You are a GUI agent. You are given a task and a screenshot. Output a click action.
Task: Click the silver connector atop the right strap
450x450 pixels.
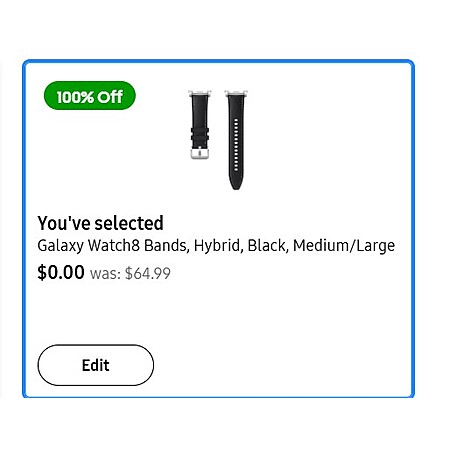(x=236, y=93)
